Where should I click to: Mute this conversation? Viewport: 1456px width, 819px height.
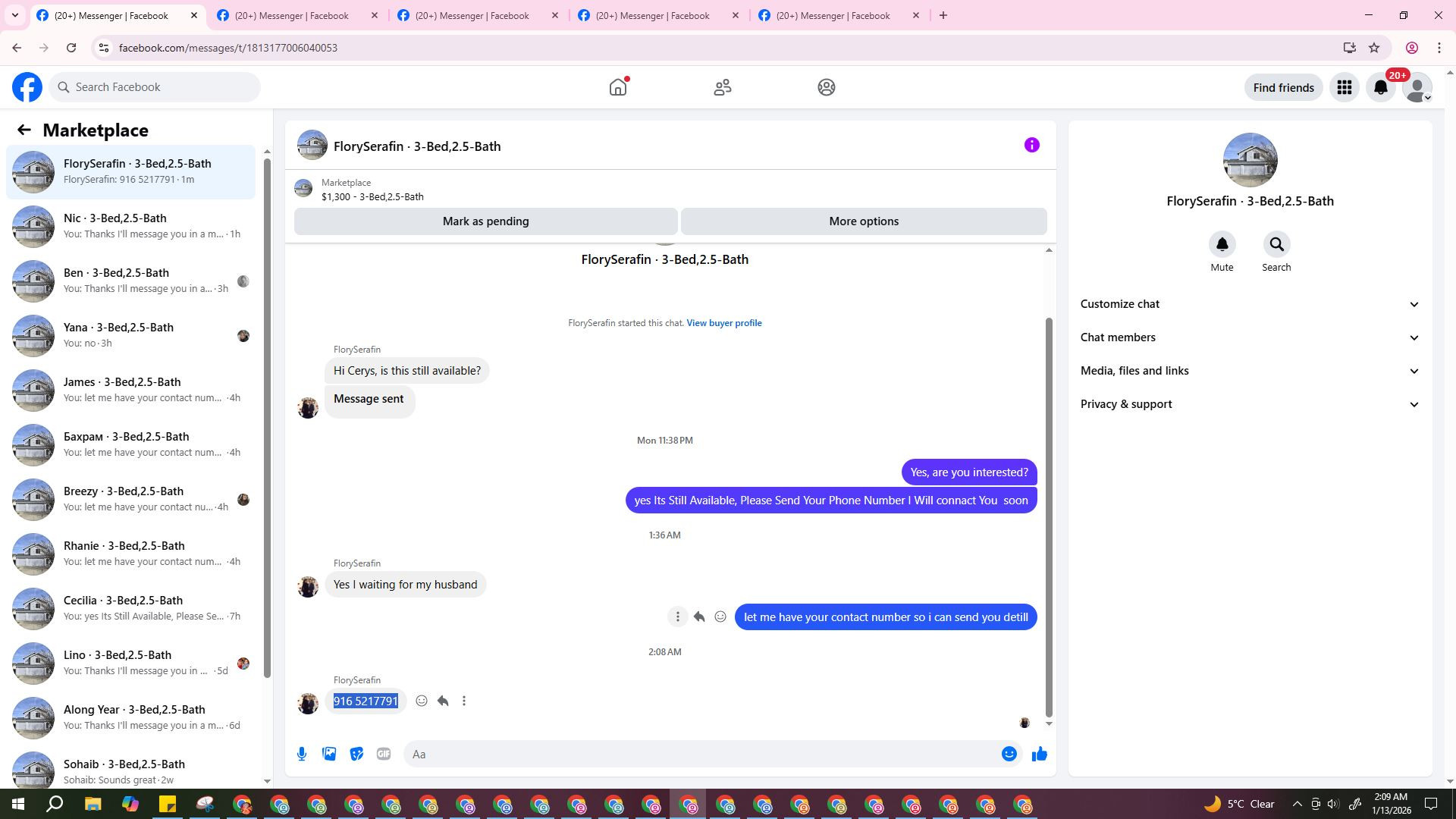click(x=1222, y=245)
